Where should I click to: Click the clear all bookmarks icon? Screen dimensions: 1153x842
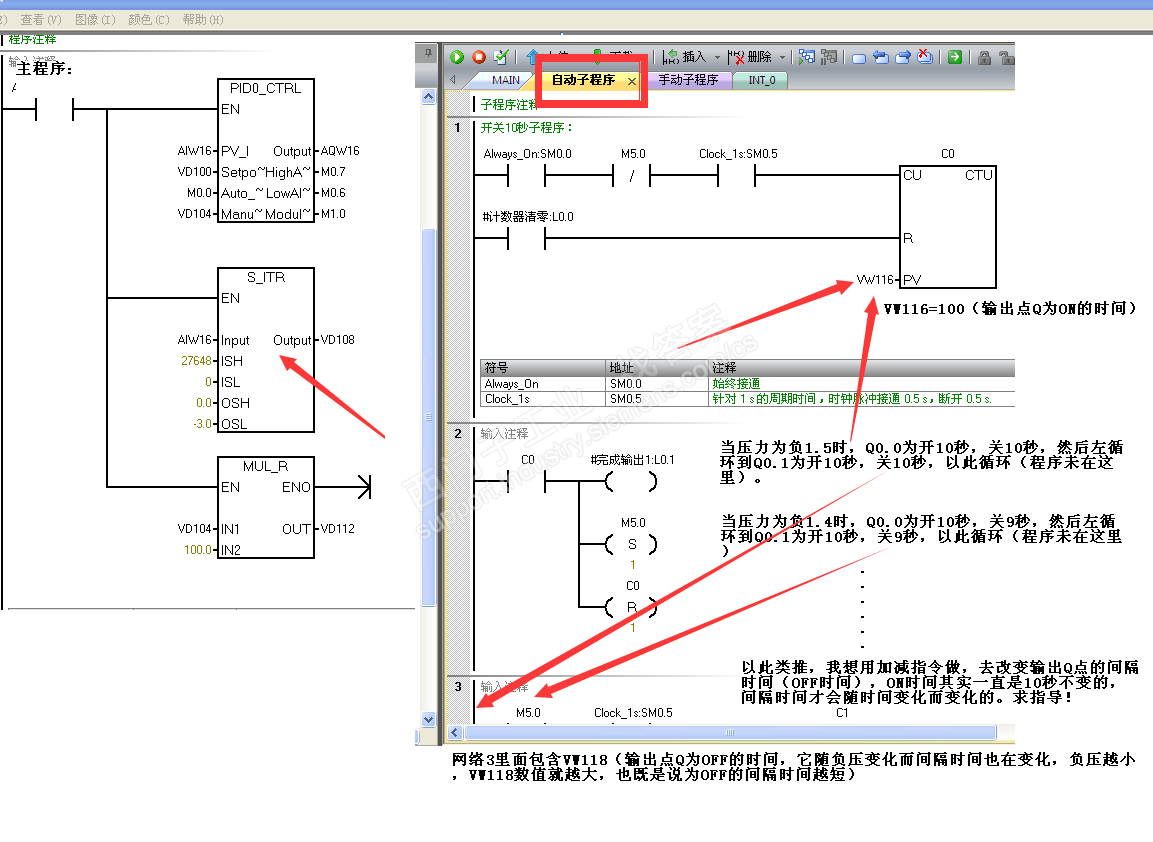[925, 57]
